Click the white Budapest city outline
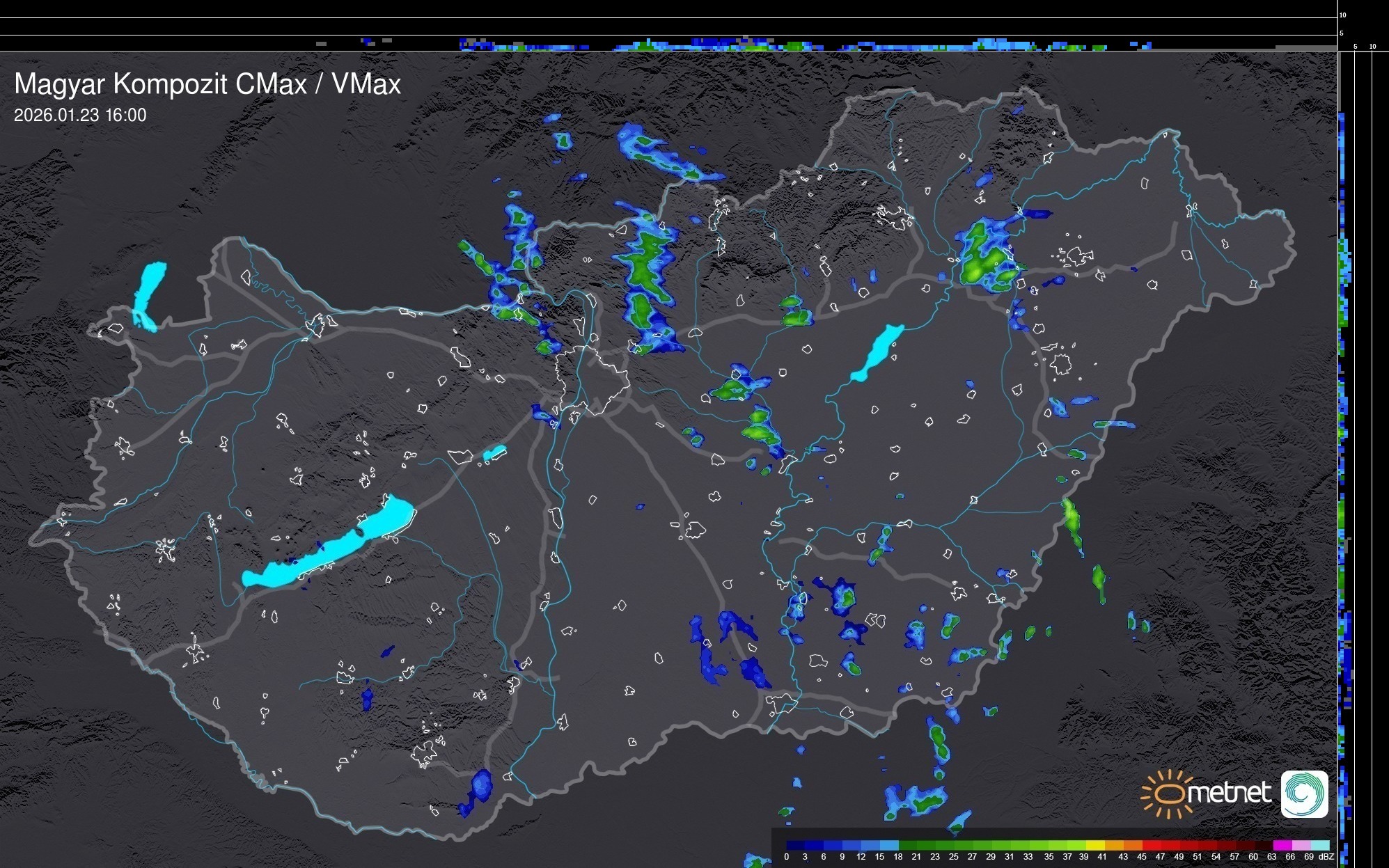1389x868 pixels. coord(592,379)
